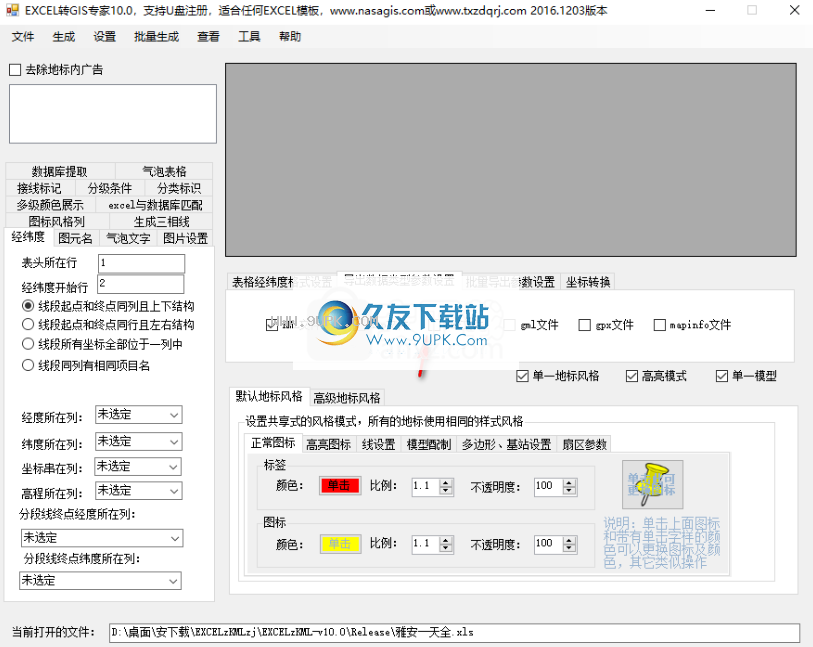This screenshot has height=647, width=813.
Task: Switch to 线设置 tab
Action: [x=379, y=444]
